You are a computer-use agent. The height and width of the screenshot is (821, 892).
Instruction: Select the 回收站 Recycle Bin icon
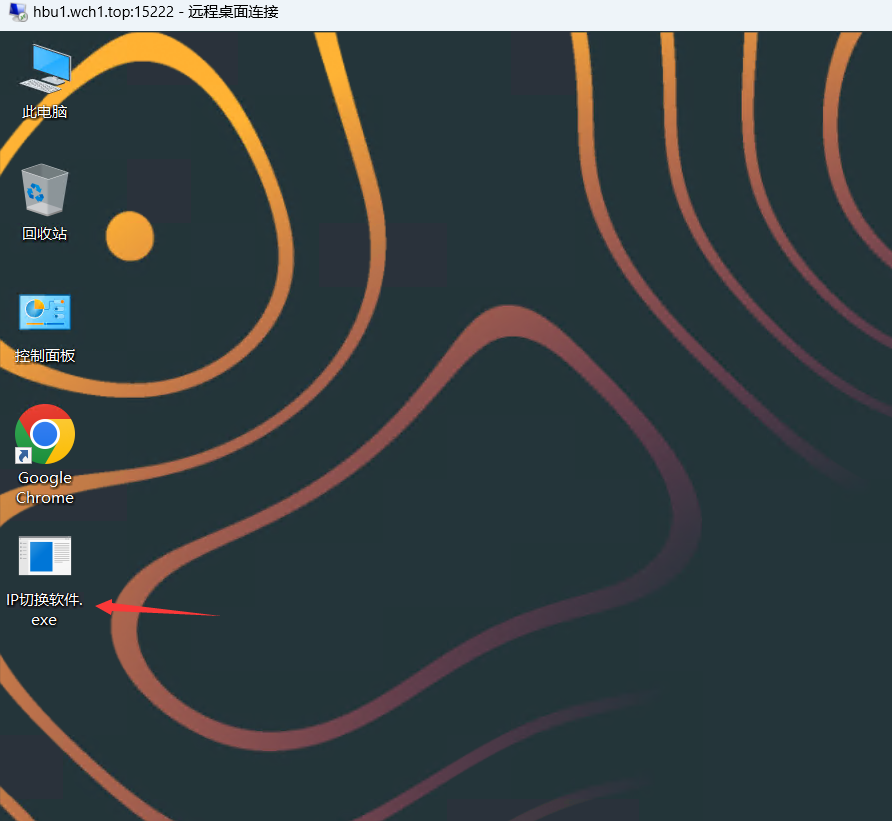[45, 190]
